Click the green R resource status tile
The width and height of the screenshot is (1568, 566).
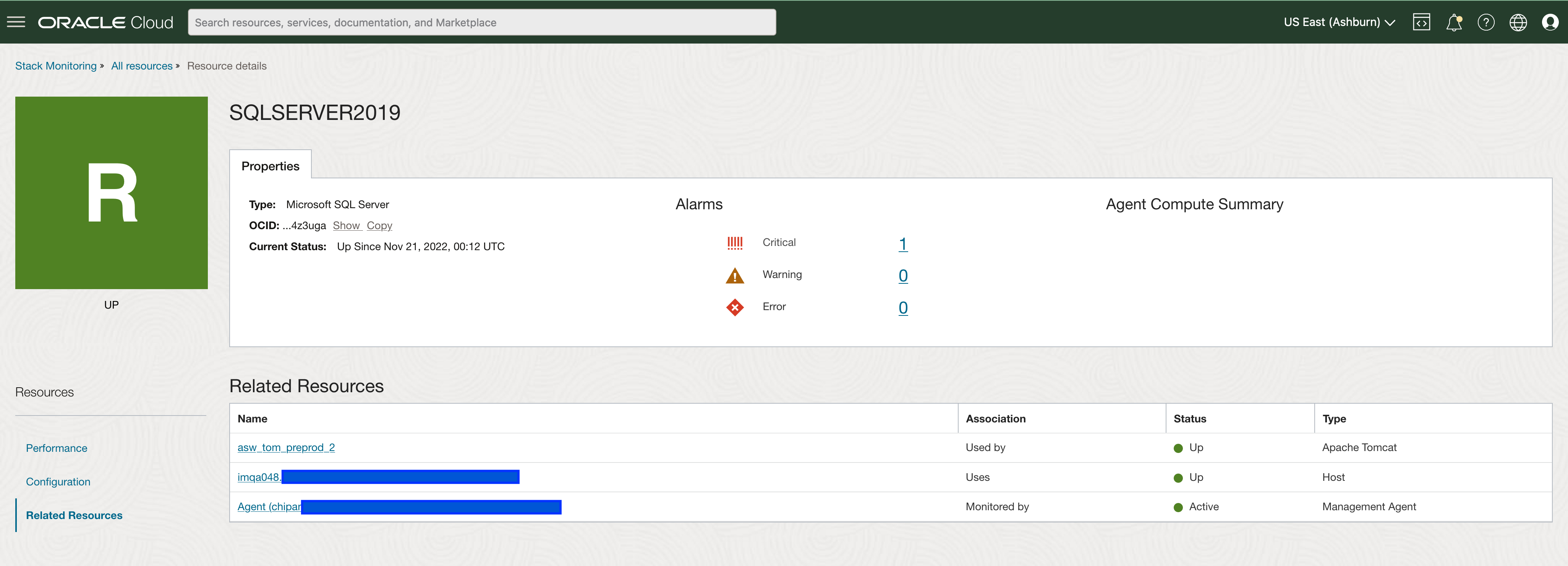coord(112,192)
